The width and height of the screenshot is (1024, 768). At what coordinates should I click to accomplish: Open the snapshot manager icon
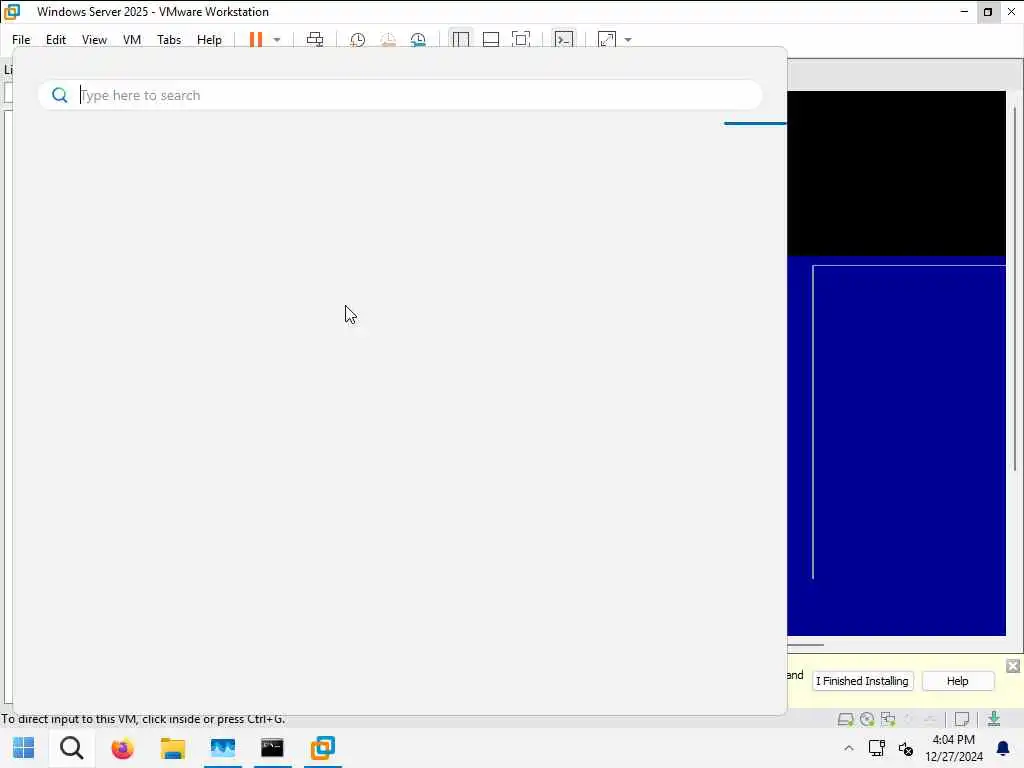click(418, 40)
